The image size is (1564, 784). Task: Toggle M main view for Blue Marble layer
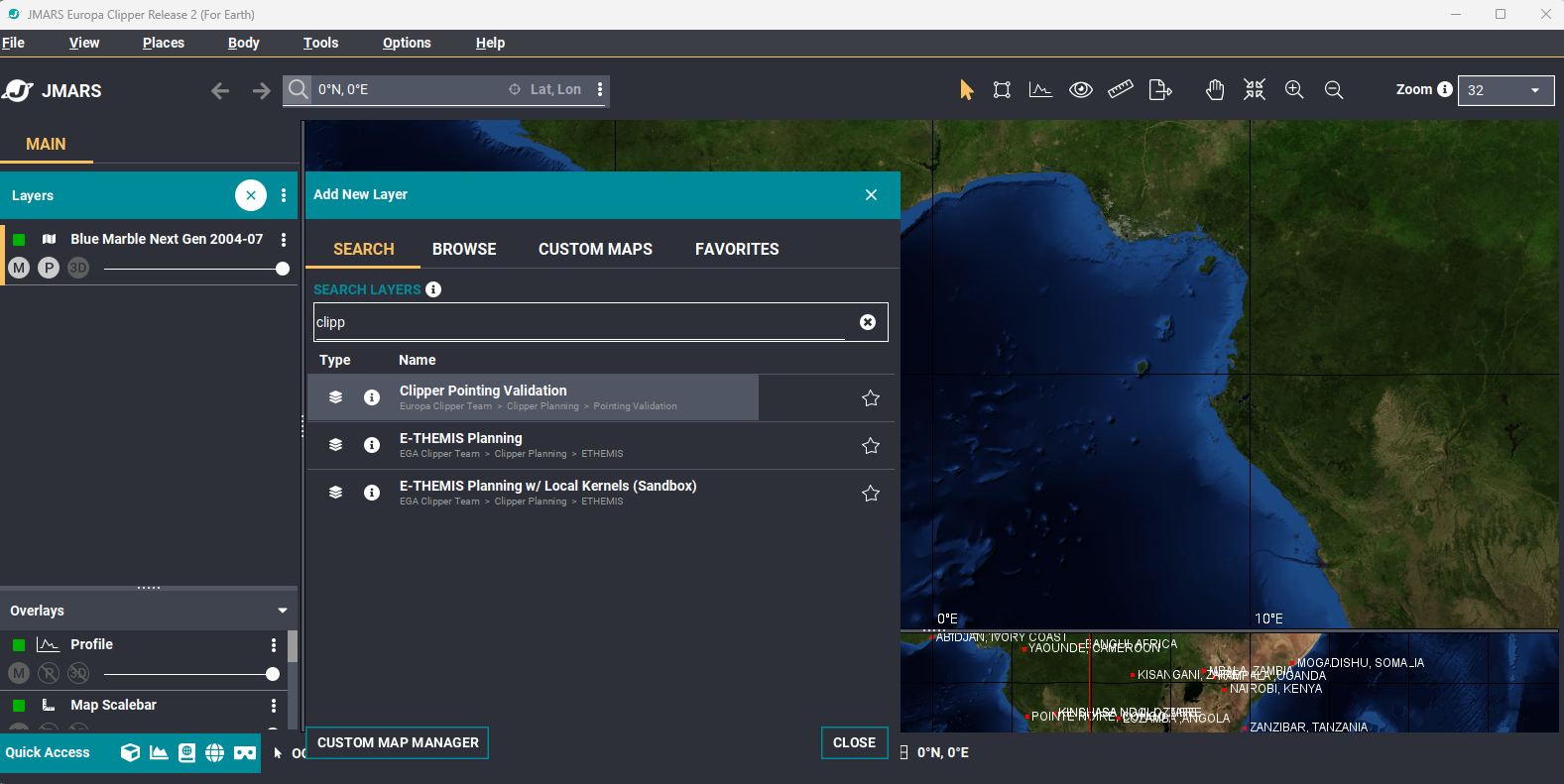pos(19,268)
